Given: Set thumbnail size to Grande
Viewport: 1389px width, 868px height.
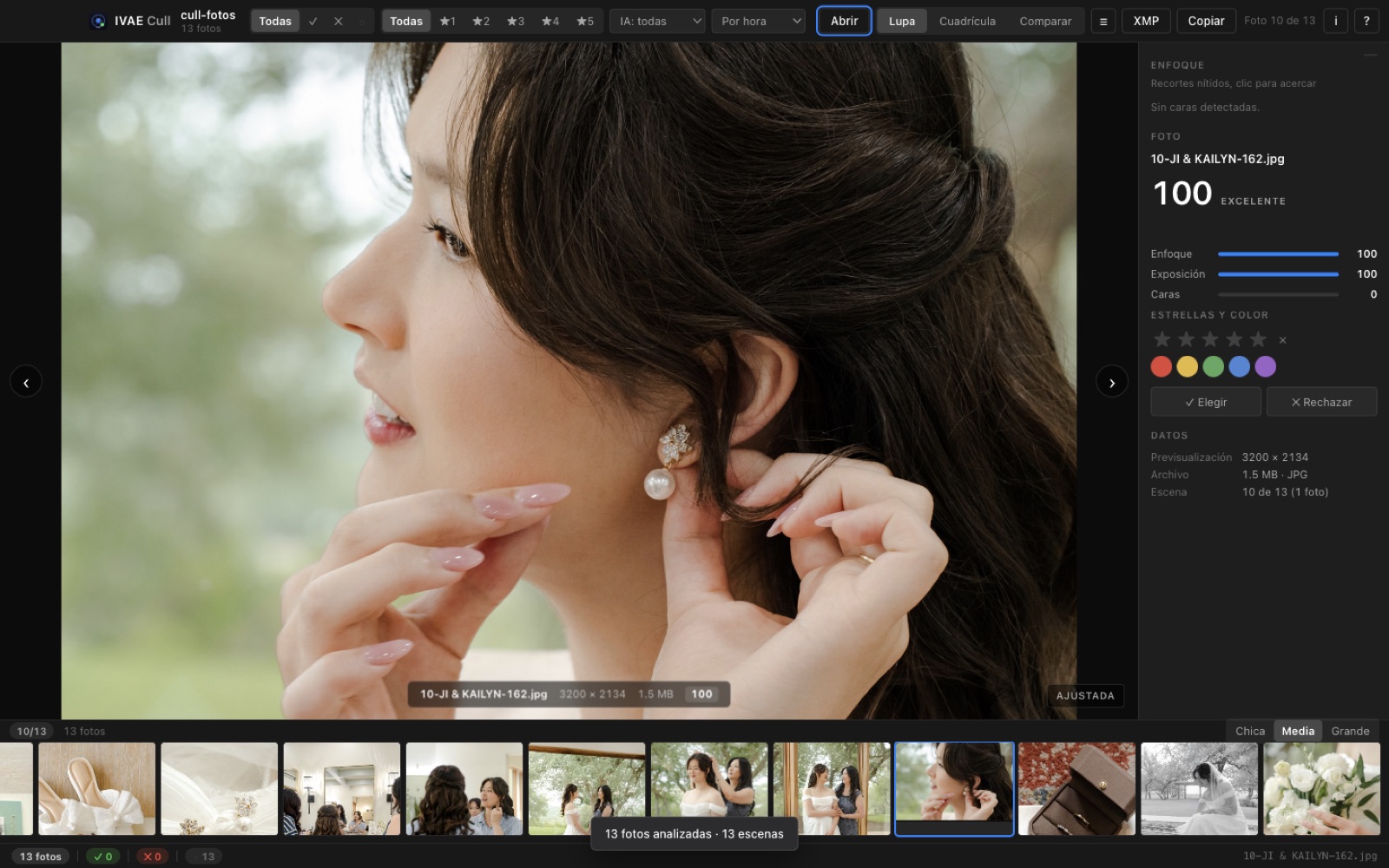Looking at the screenshot, I should point(1350,731).
